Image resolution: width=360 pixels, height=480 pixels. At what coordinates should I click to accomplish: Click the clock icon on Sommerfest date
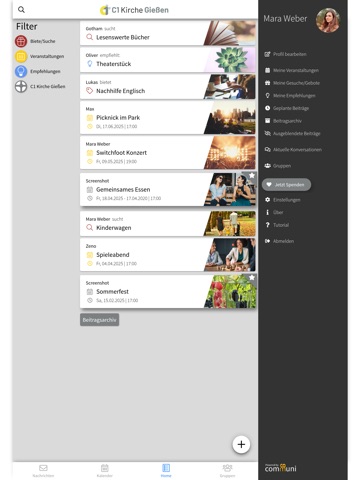89,300
